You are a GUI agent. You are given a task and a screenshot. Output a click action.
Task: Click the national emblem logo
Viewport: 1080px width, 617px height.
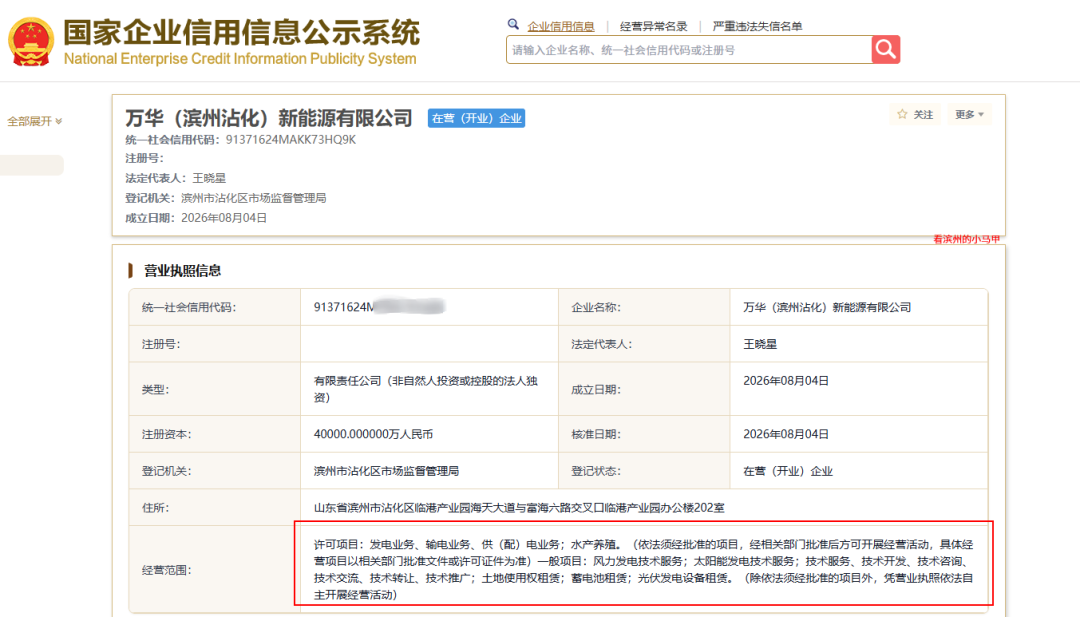tap(30, 41)
